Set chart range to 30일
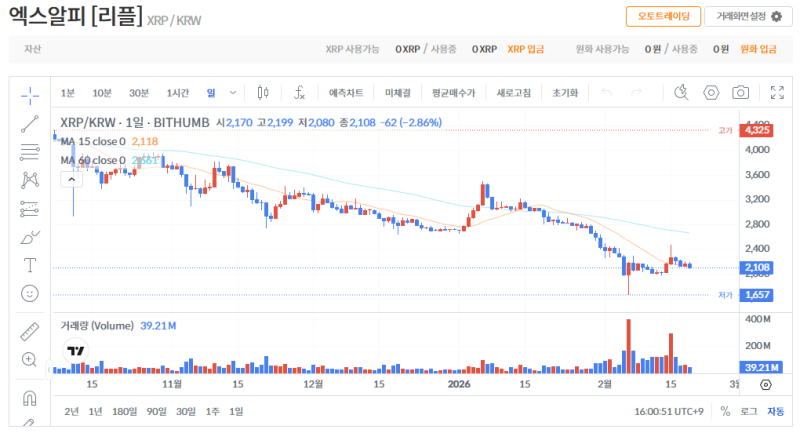The image size is (800, 433). [x=186, y=411]
